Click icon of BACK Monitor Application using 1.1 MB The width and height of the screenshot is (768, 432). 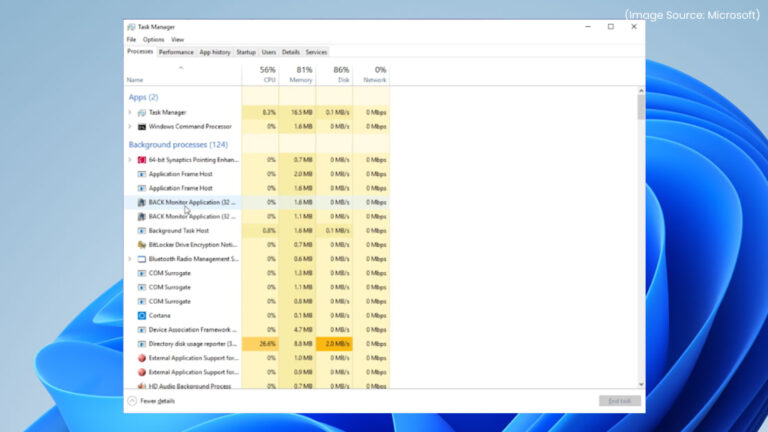coord(142,216)
